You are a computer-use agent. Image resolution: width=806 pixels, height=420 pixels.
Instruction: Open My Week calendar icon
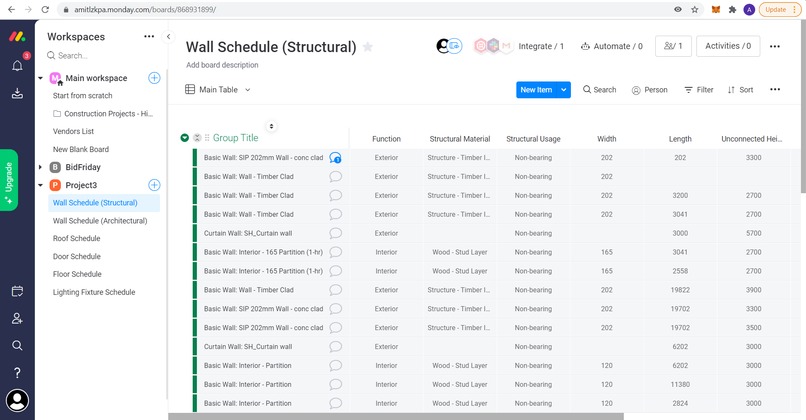pyautogui.click(x=17, y=291)
